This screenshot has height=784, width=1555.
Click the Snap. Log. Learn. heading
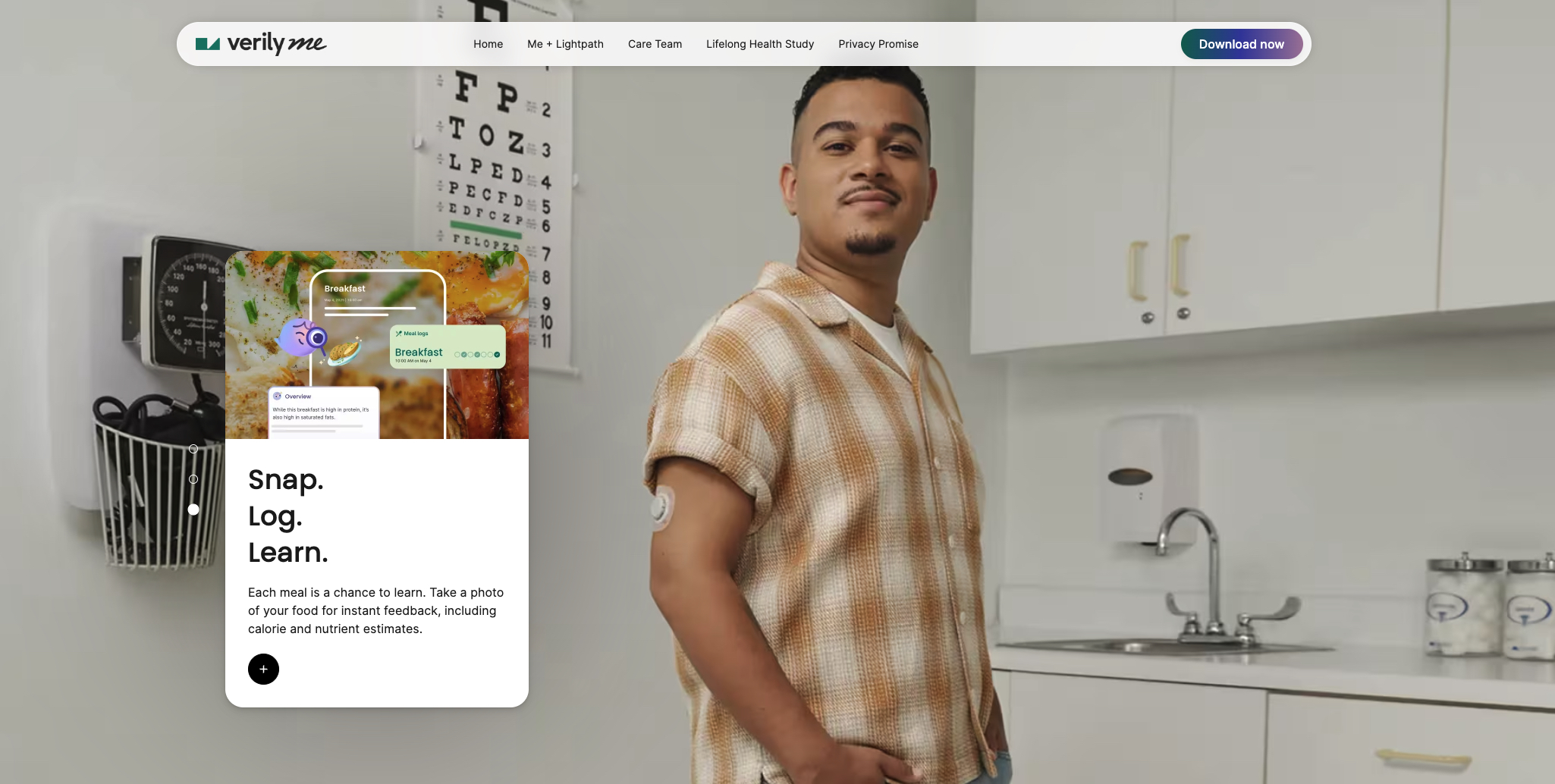[x=288, y=516]
